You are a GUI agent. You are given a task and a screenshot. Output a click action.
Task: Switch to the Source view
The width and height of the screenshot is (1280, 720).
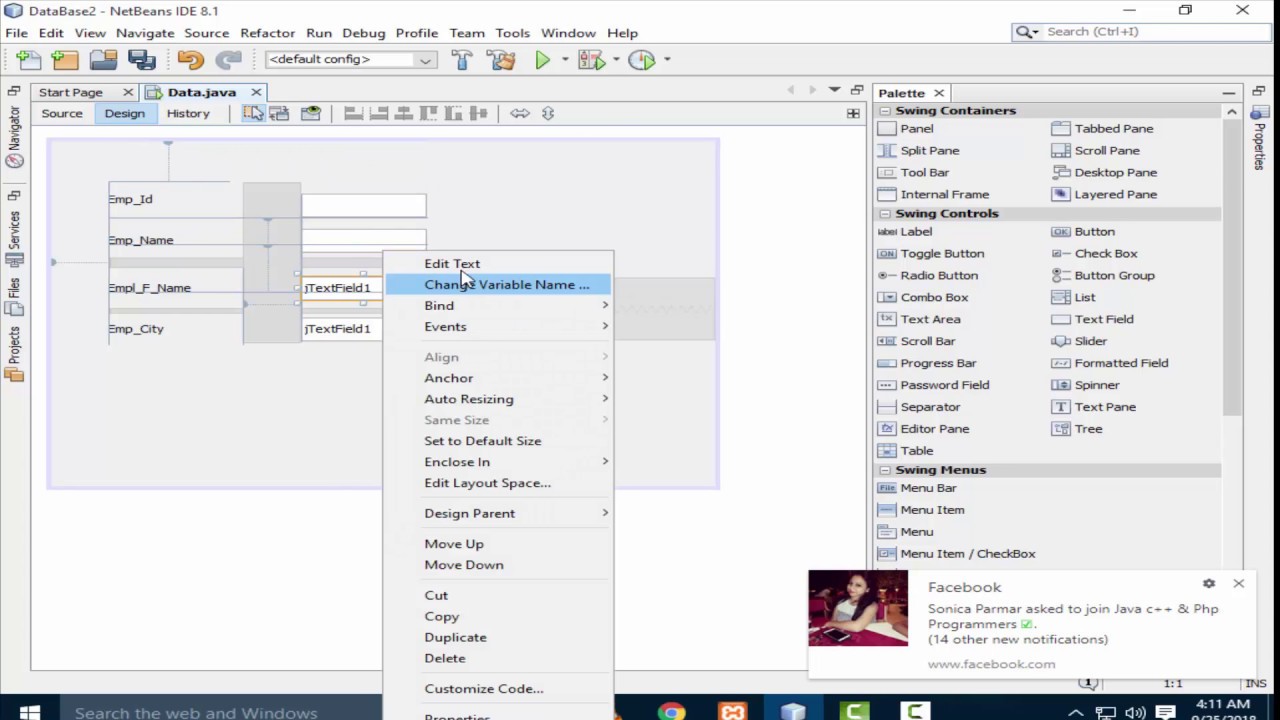[x=62, y=113]
